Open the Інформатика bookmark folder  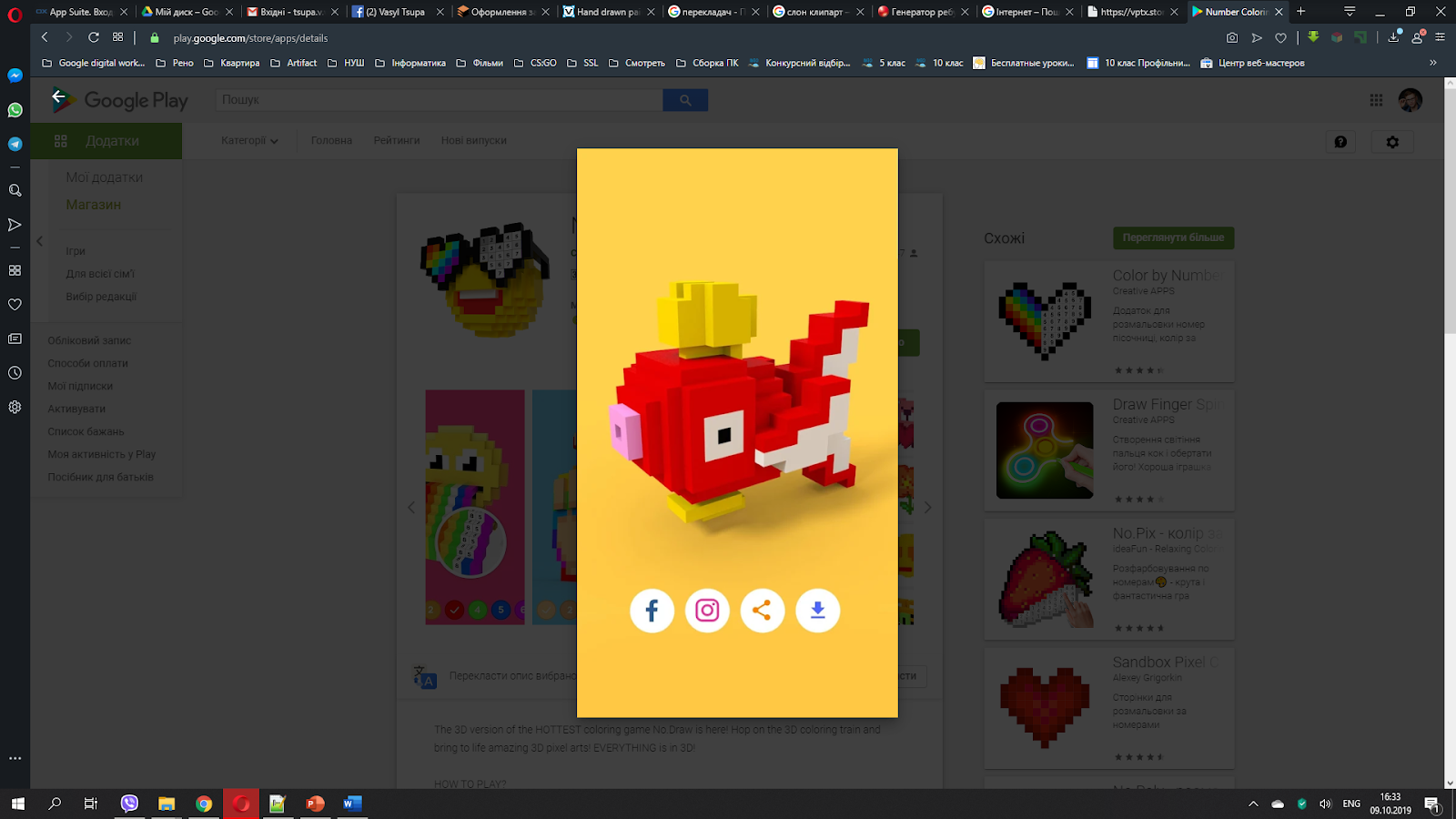point(410,63)
